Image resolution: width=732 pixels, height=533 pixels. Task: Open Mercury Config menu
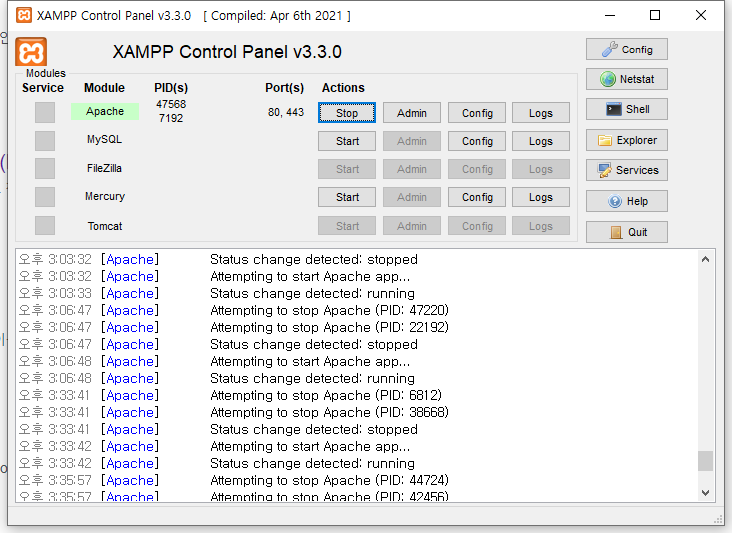click(x=477, y=197)
